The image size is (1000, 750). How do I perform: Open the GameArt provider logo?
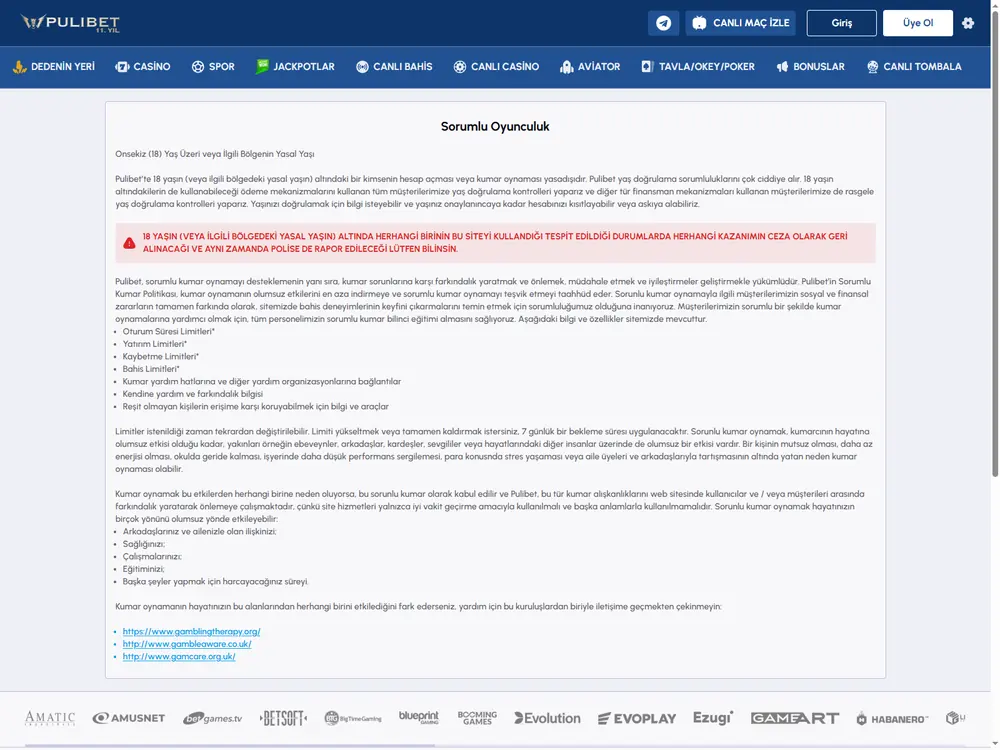[x=795, y=718]
